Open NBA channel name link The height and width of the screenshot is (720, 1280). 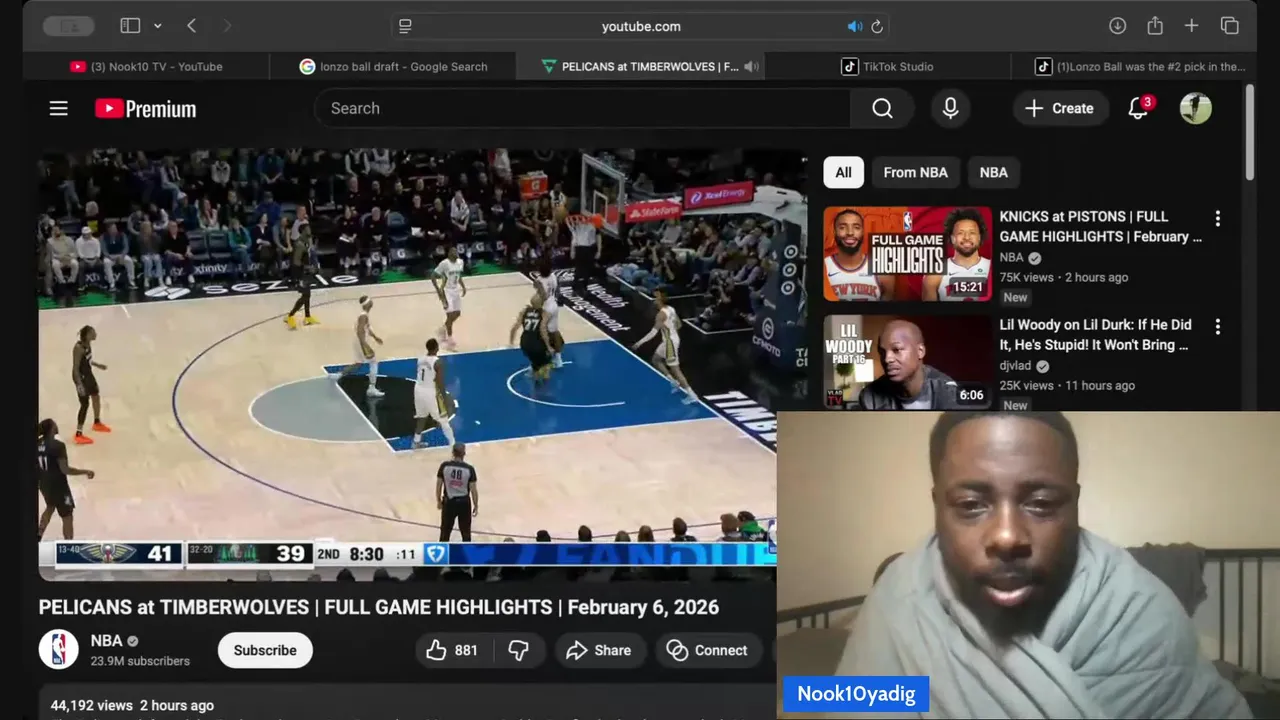pos(106,641)
